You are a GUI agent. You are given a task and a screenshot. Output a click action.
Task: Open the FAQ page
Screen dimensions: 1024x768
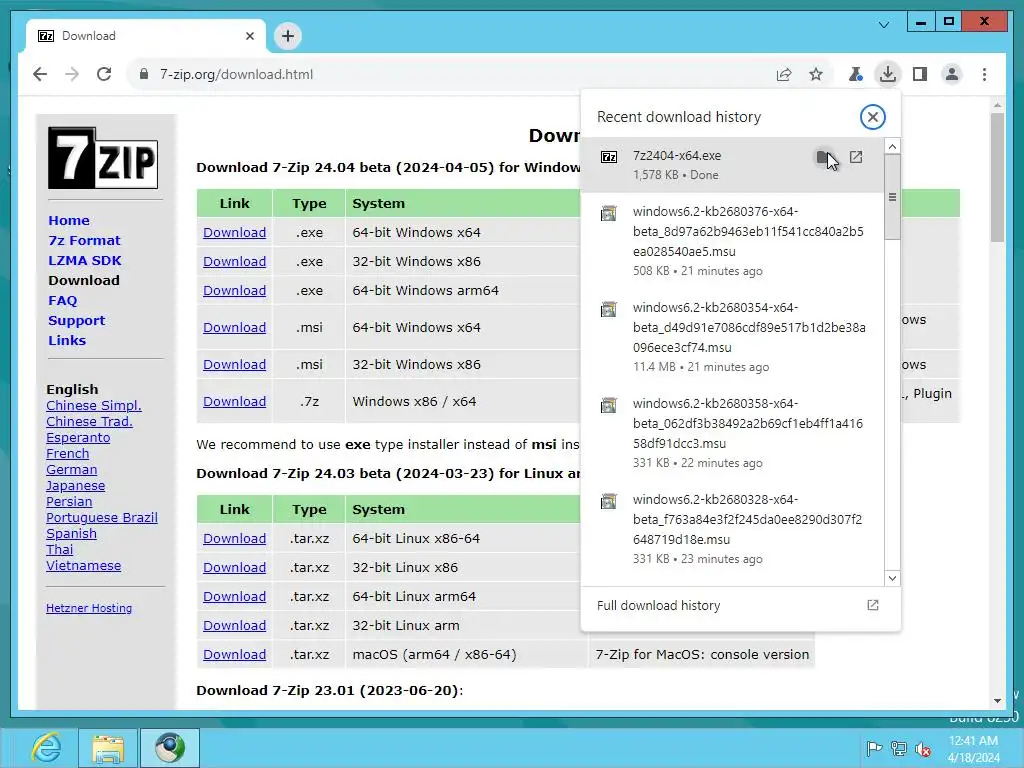click(x=63, y=300)
